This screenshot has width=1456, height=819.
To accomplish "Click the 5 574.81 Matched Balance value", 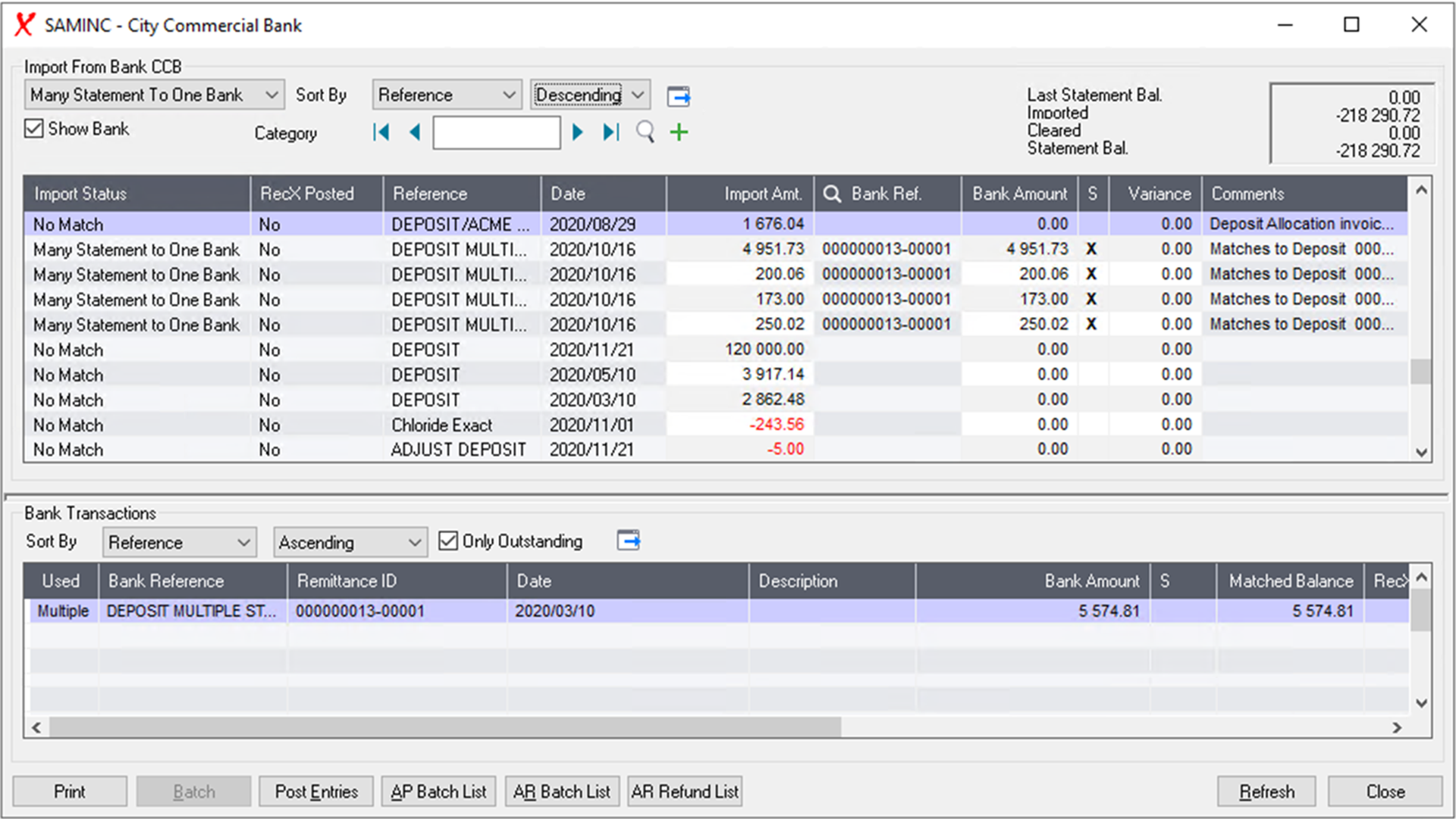I will coord(1291,611).
